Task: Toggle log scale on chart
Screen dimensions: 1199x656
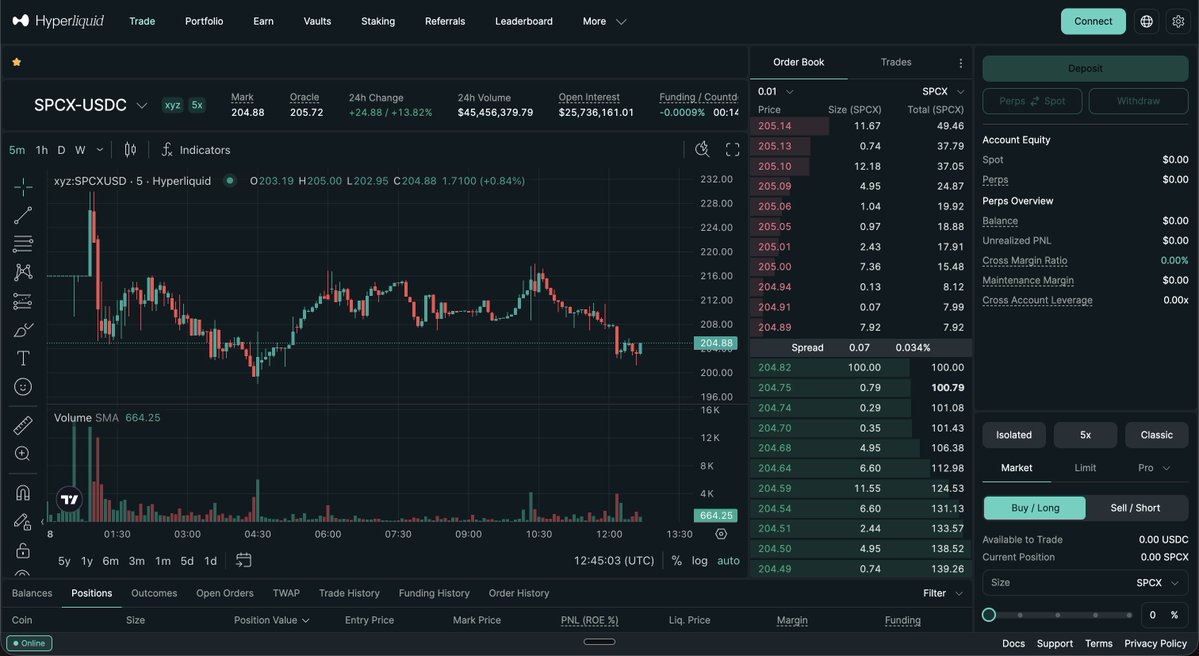Action: click(700, 560)
